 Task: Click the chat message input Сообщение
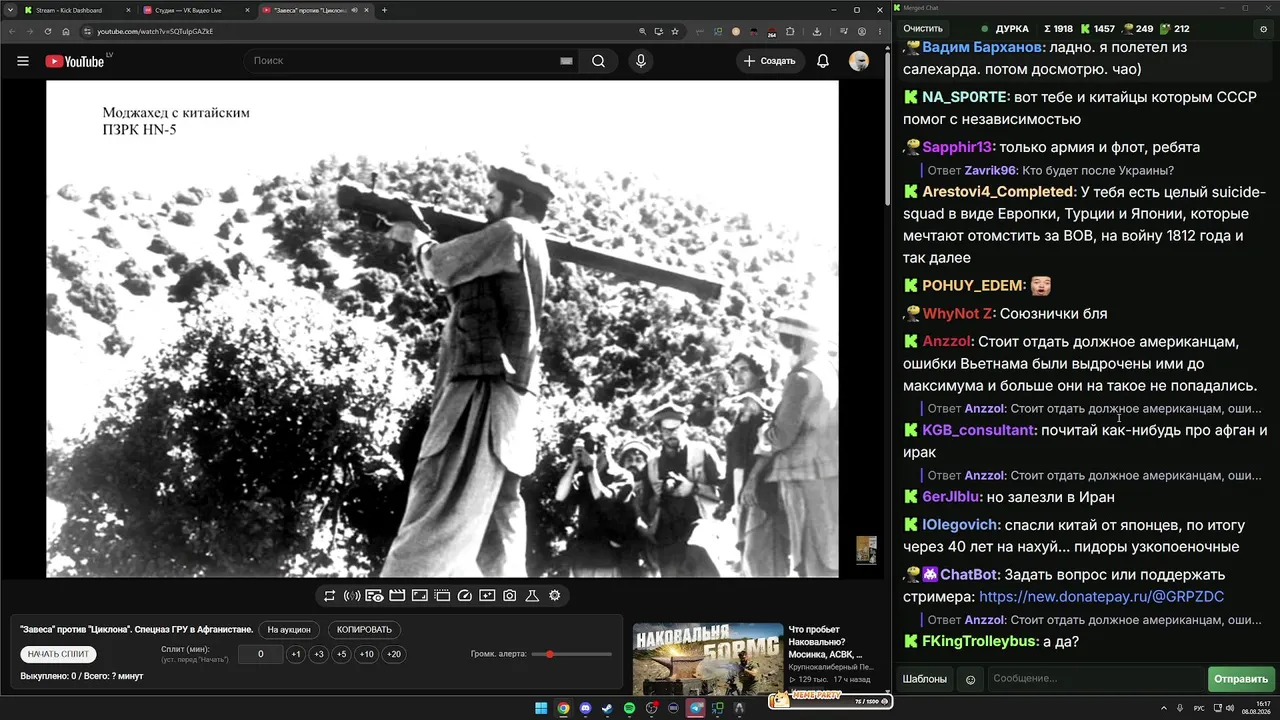1096,680
